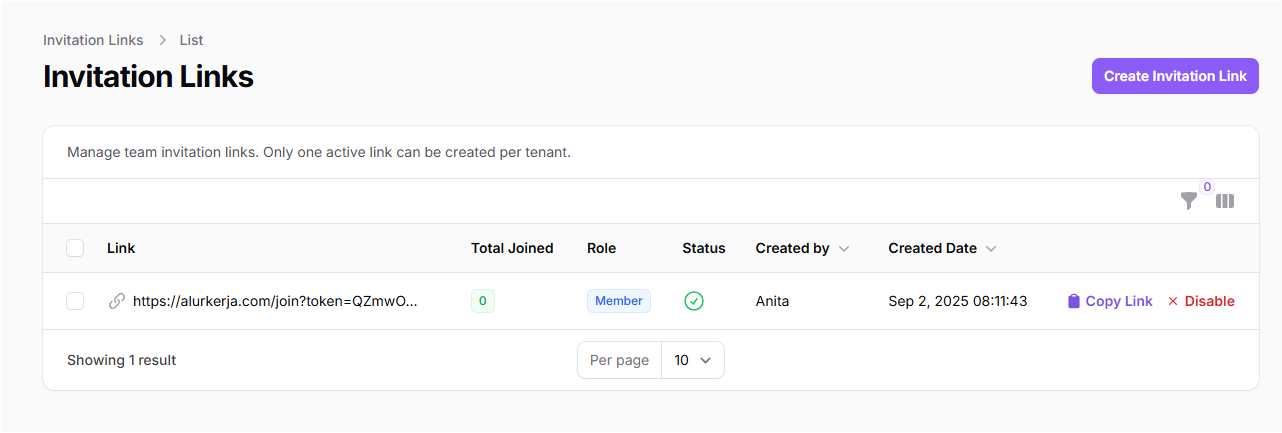Click the clipboard icon for Copy Link
The image size is (1282, 433).
(1074, 301)
